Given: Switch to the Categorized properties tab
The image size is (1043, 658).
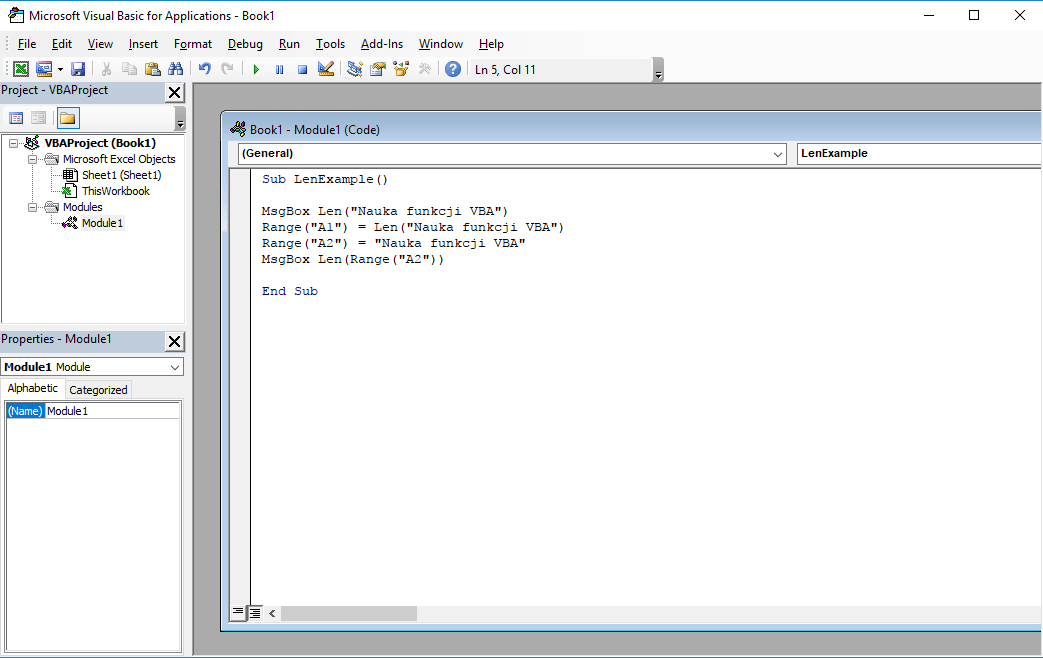Looking at the screenshot, I should (97, 389).
